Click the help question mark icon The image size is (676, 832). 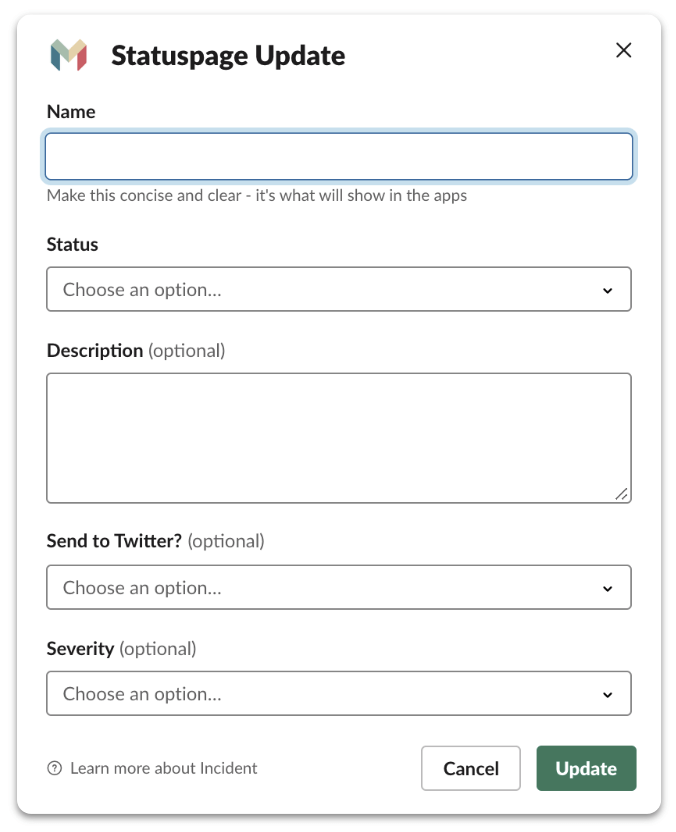(55, 768)
